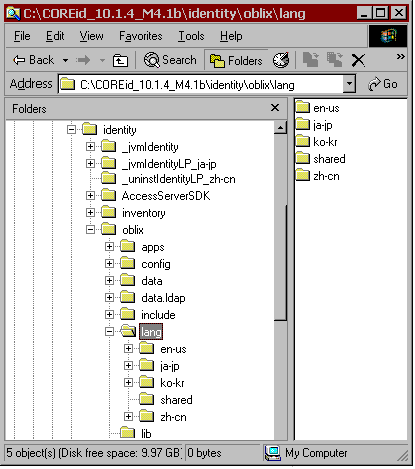Select ko-kr folder icon in file list
The image size is (415, 469).
tap(303, 141)
